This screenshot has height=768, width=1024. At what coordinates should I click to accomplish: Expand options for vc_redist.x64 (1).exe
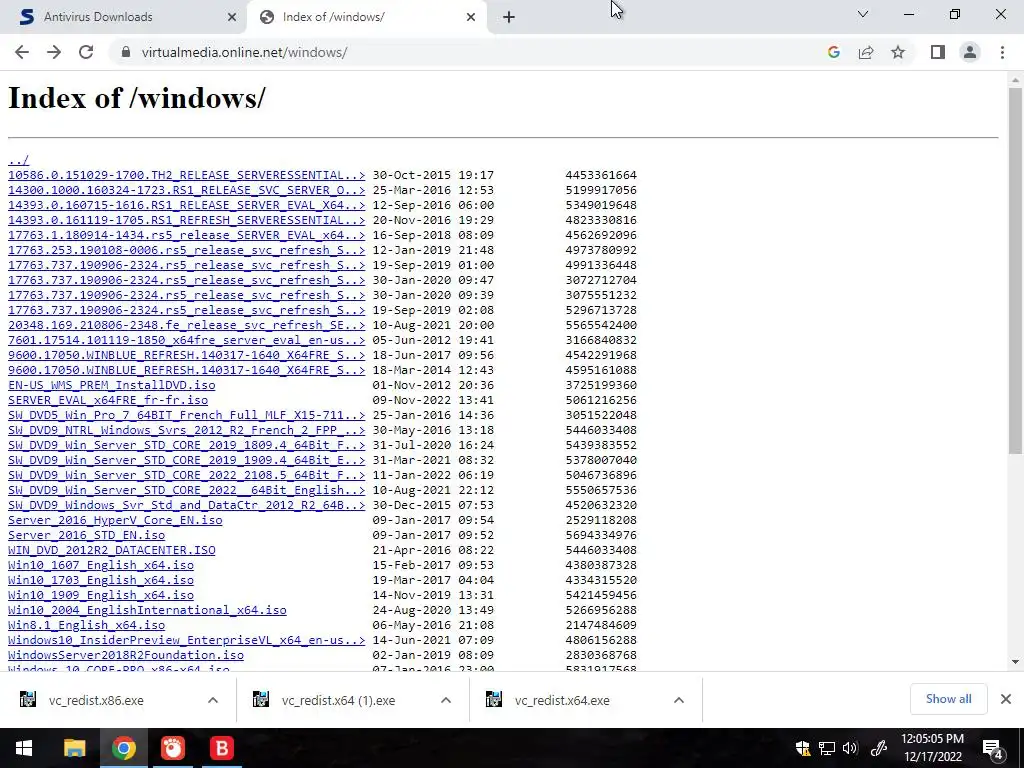coord(446,701)
